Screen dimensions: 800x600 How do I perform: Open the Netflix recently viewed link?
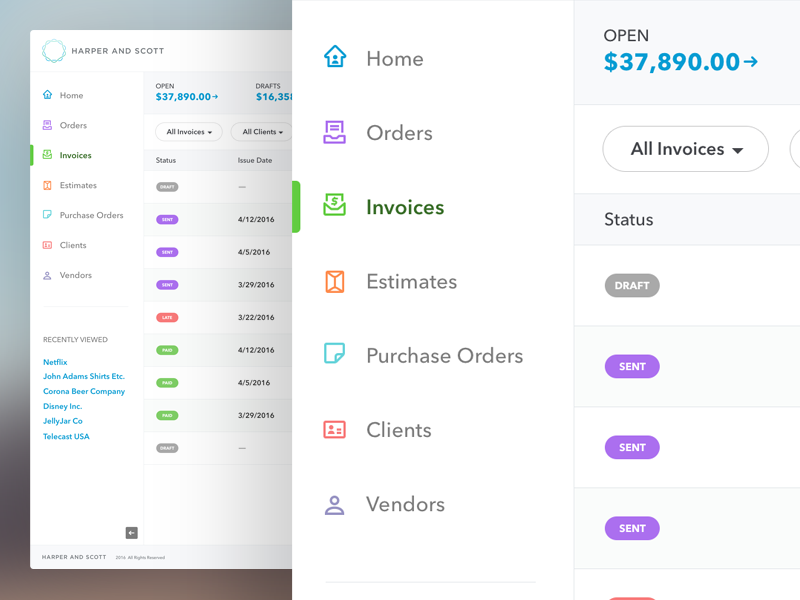click(55, 362)
